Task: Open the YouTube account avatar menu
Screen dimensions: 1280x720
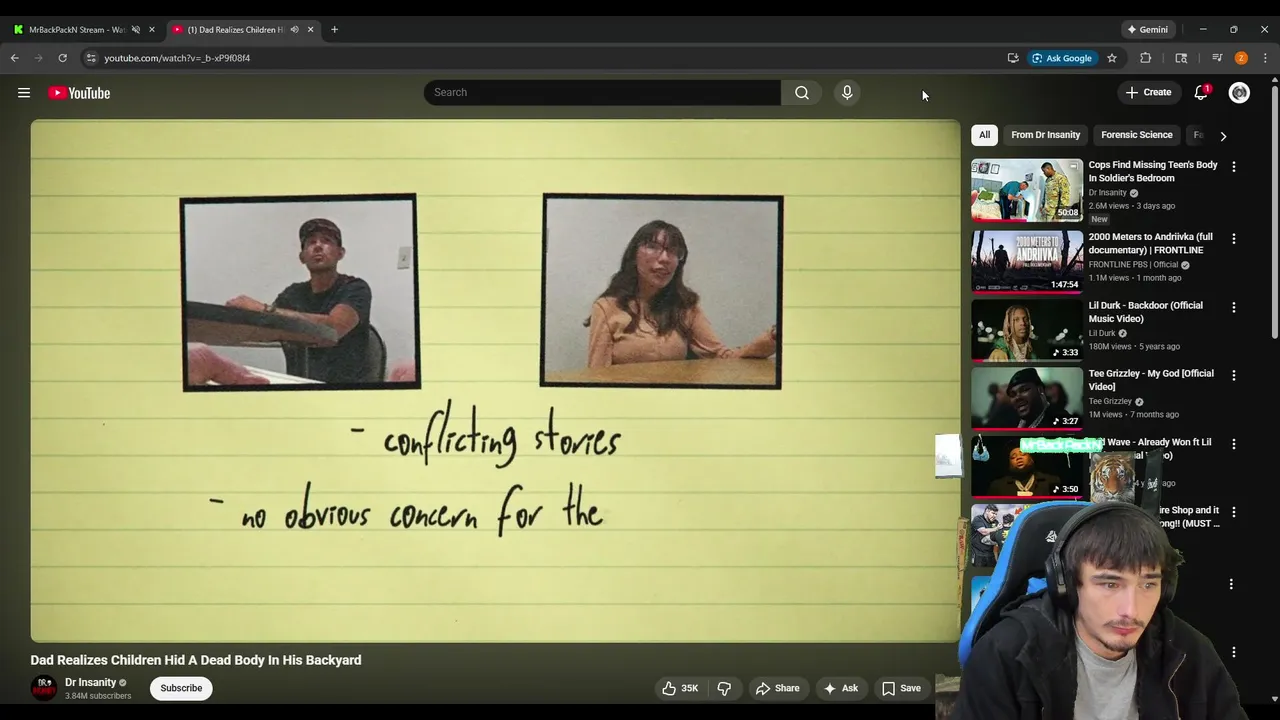Action: click(x=1239, y=93)
